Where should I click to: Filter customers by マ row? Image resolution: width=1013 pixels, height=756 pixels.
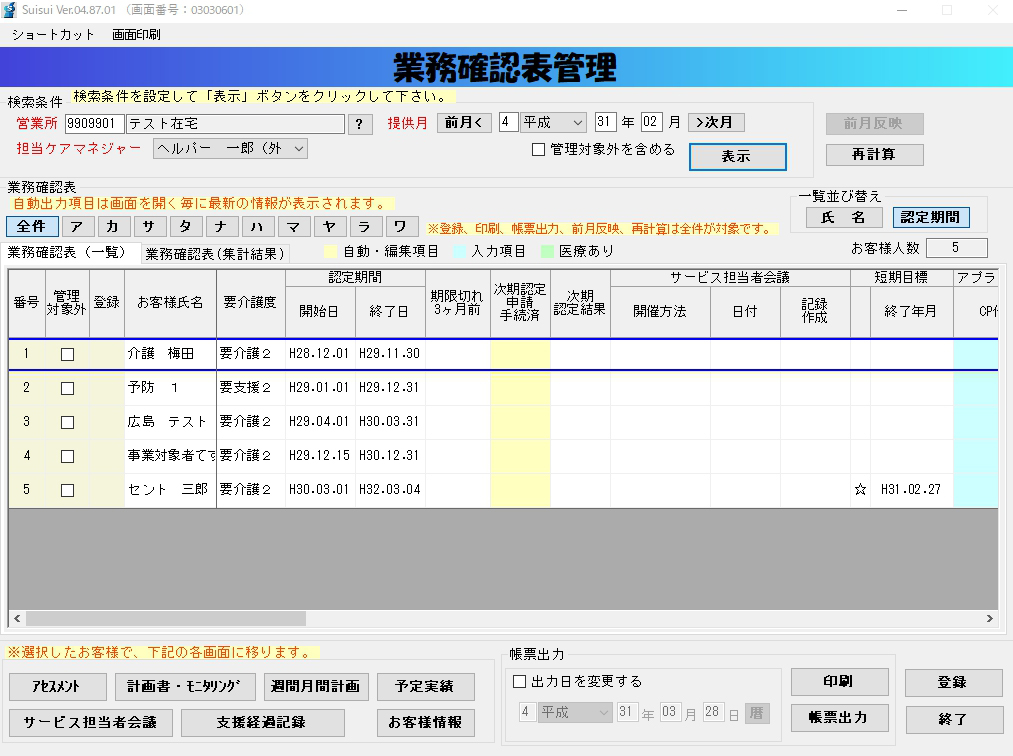click(x=293, y=227)
